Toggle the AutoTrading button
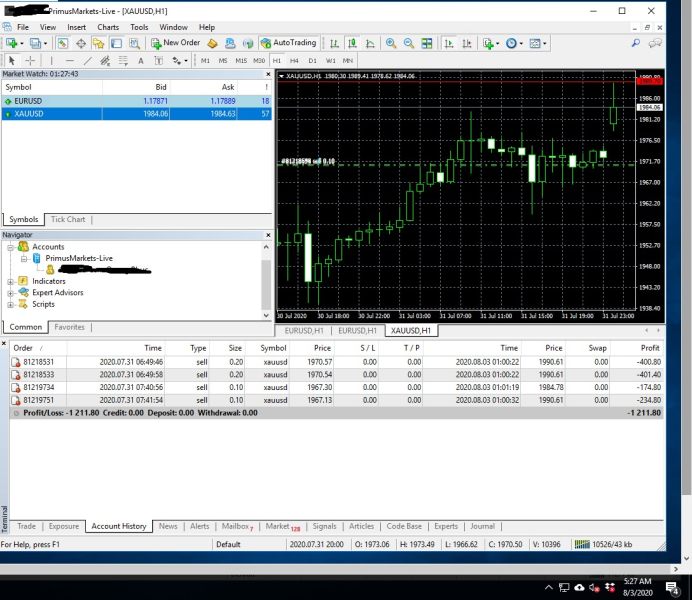This screenshot has height=600, width=692. click(x=288, y=43)
